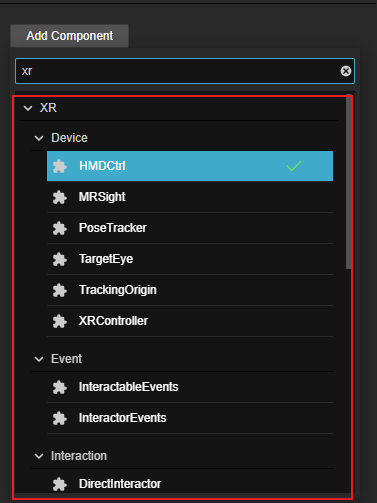Collapse the Device group chevron

(x=39, y=138)
